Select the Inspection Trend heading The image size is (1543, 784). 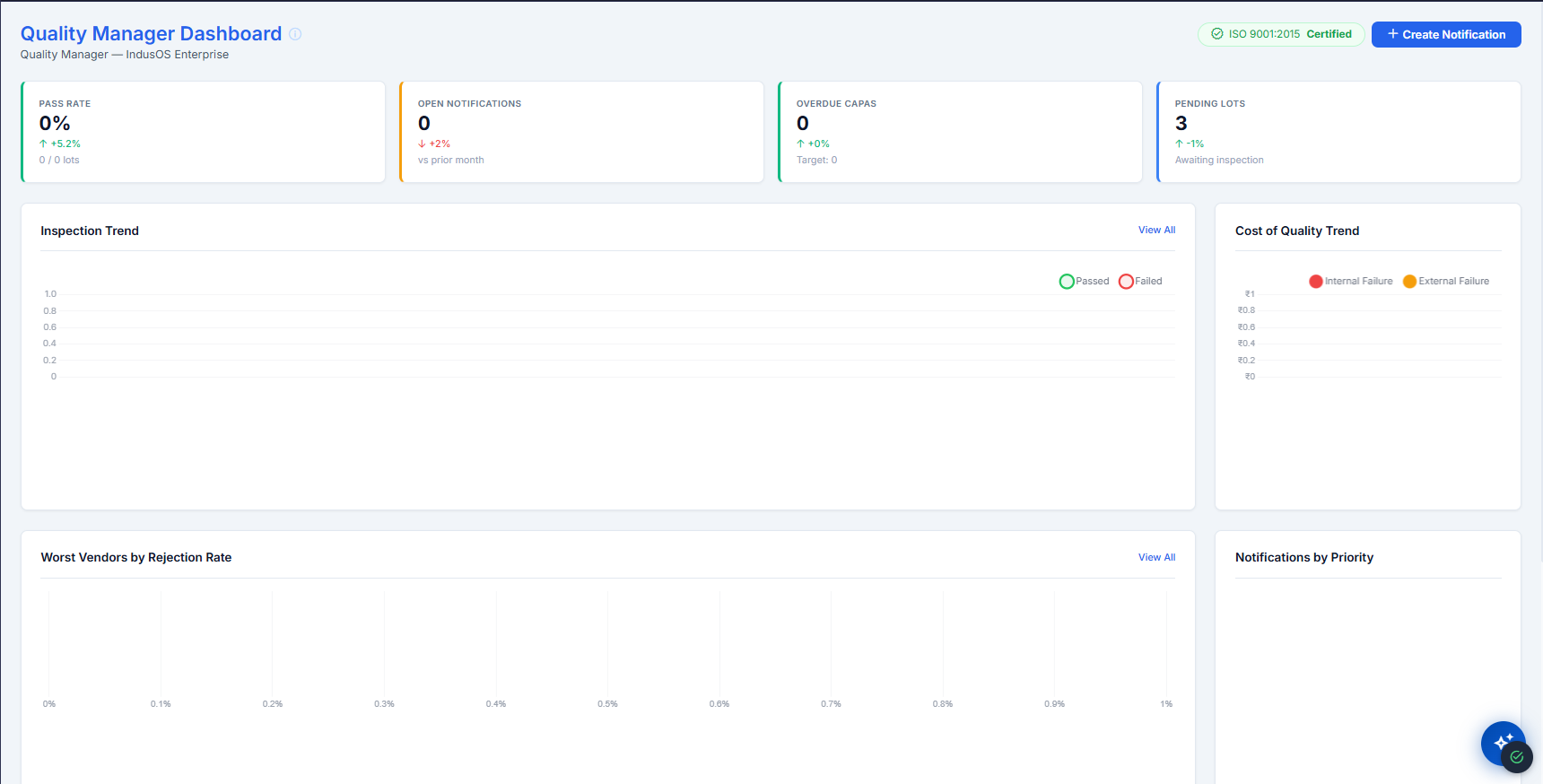[90, 231]
